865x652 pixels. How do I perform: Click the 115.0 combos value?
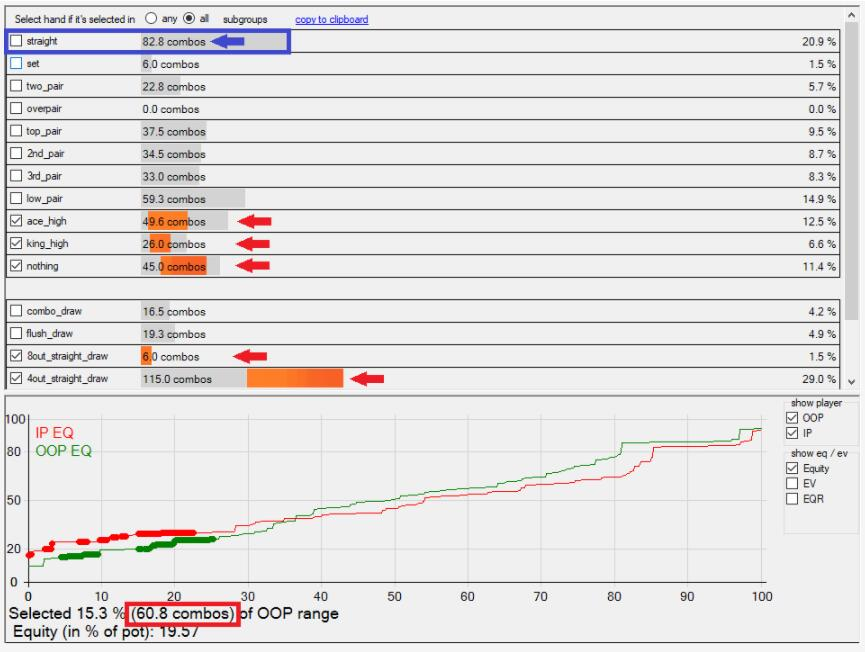click(177, 379)
